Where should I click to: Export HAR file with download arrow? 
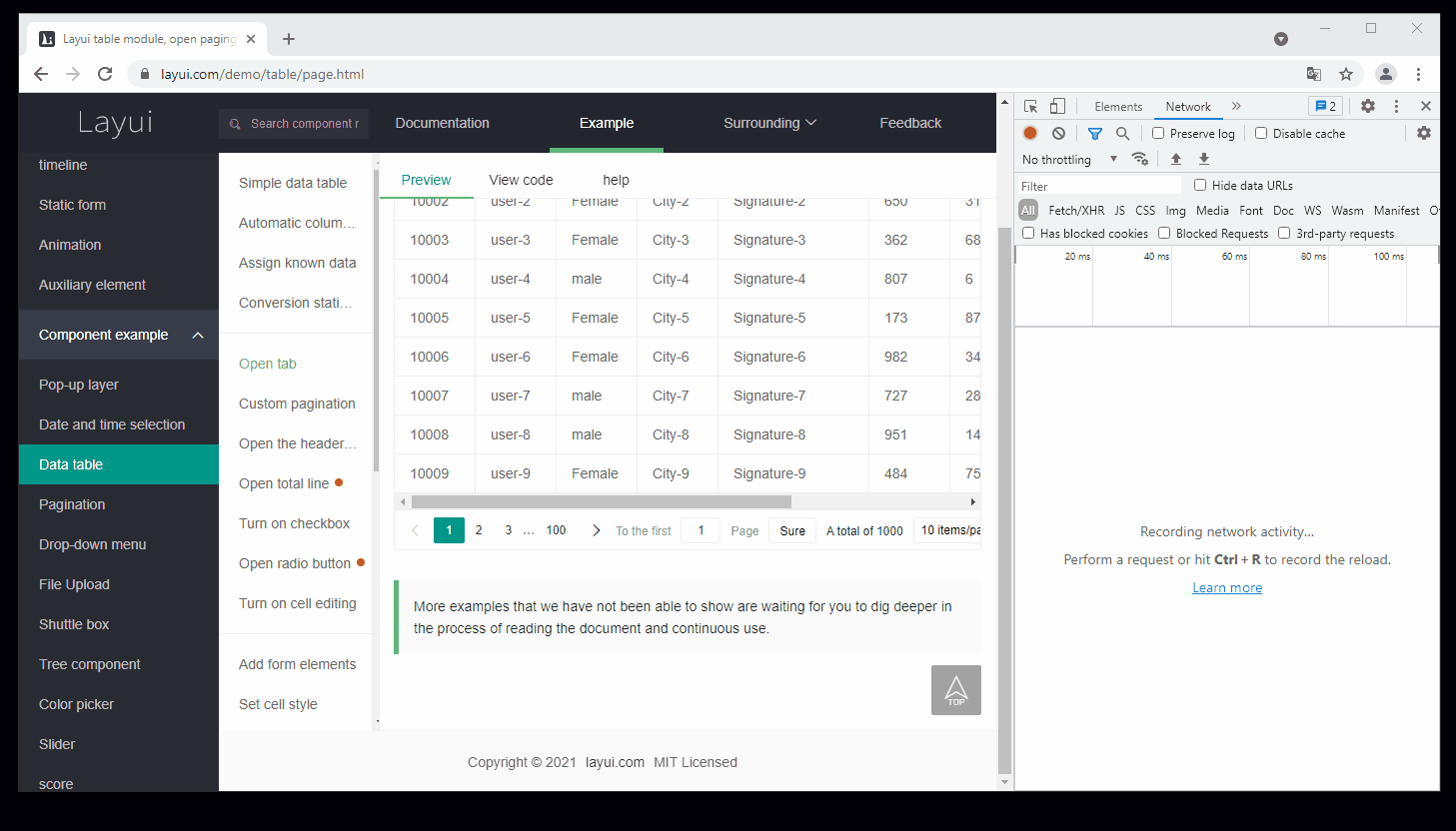(x=1204, y=159)
